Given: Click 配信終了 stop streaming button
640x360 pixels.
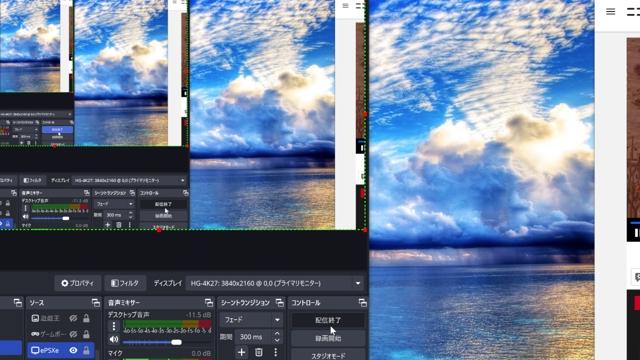Looking at the screenshot, I should 328,320.
